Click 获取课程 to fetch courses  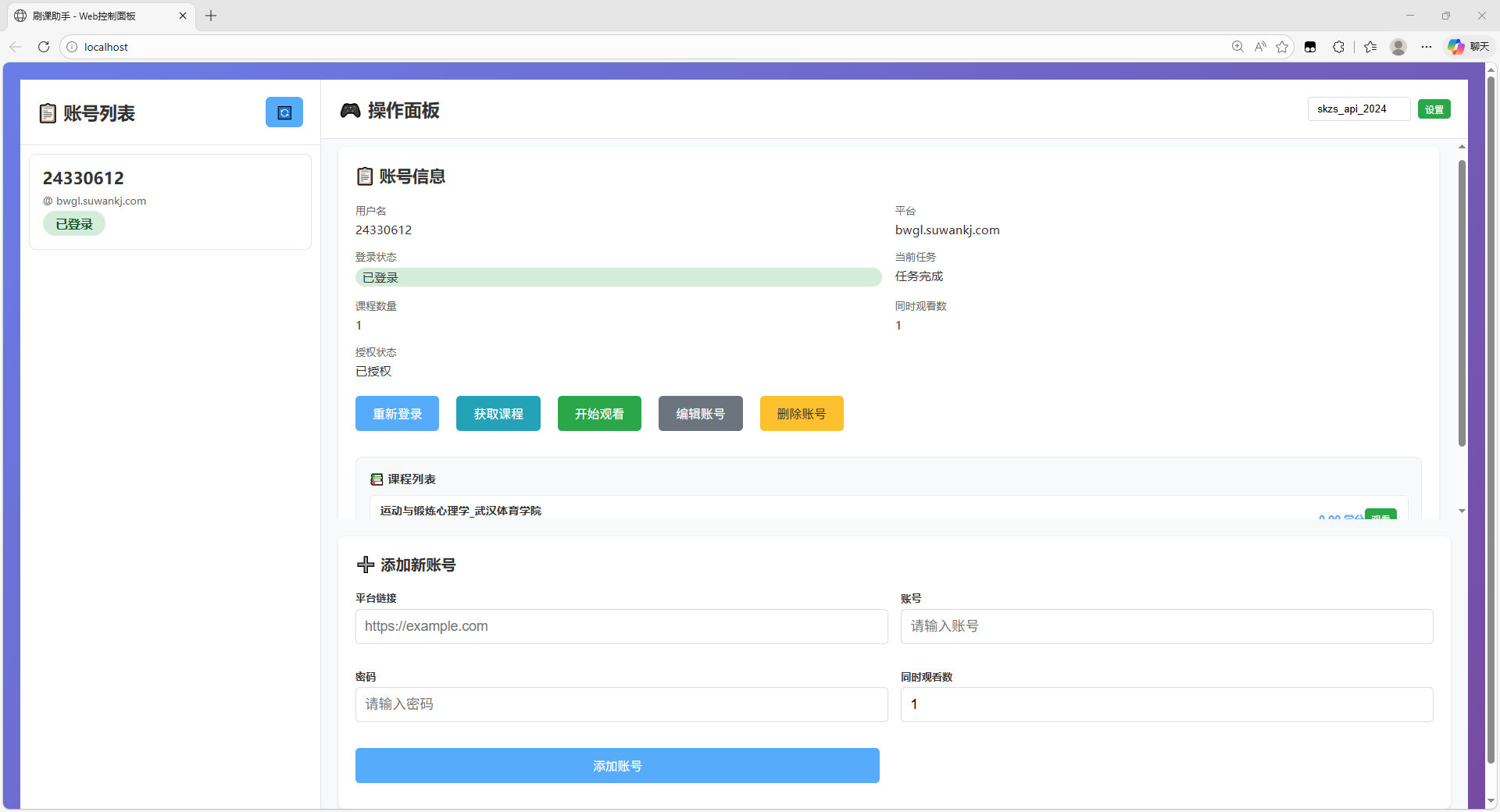coord(498,413)
